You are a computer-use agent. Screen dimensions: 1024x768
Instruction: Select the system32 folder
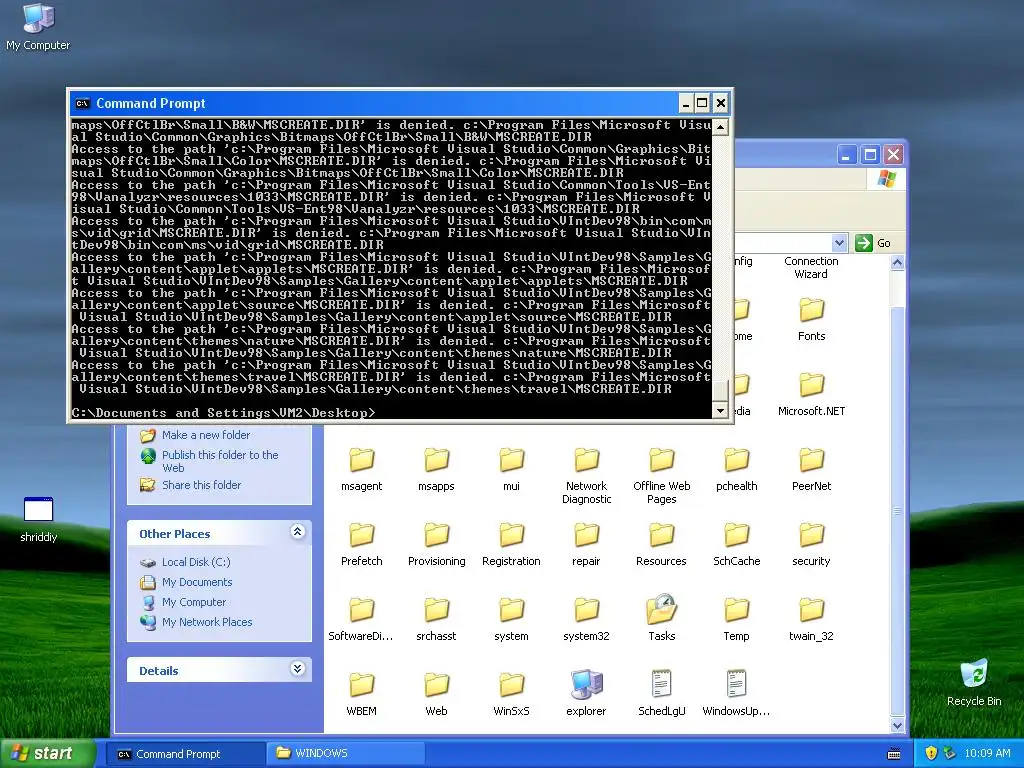pyautogui.click(x=586, y=620)
